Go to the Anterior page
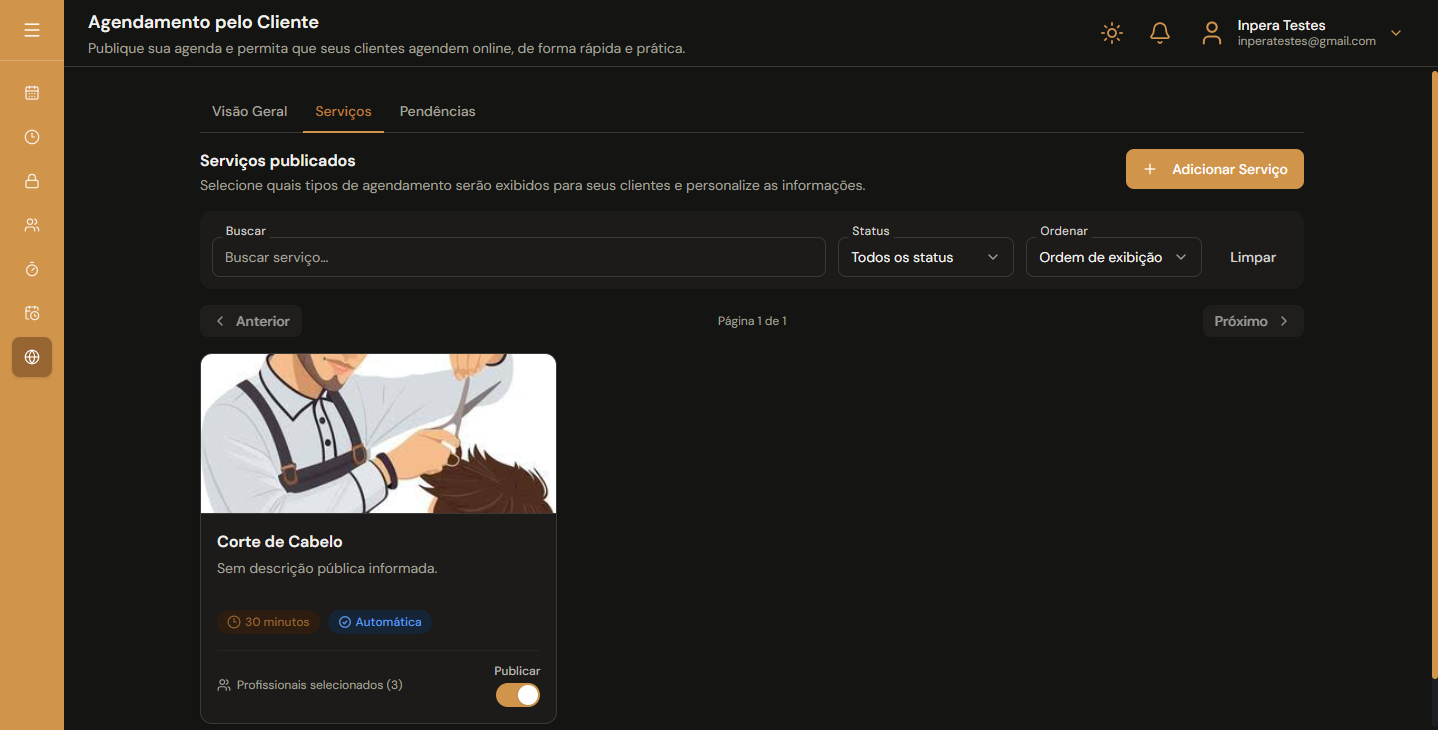Image resolution: width=1438 pixels, height=730 pixels. 251,321
